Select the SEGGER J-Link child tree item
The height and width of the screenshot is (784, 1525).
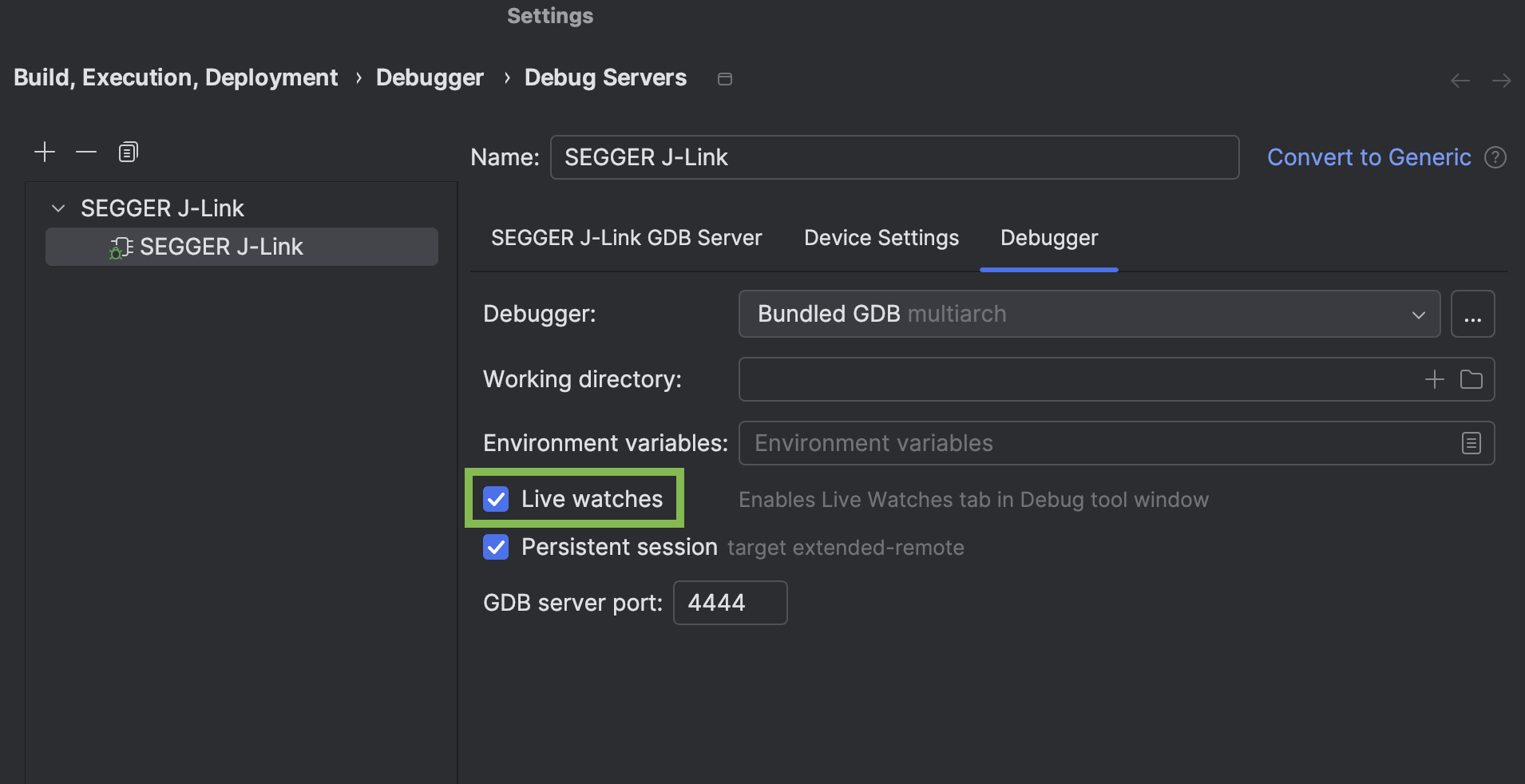pos(221,246)
